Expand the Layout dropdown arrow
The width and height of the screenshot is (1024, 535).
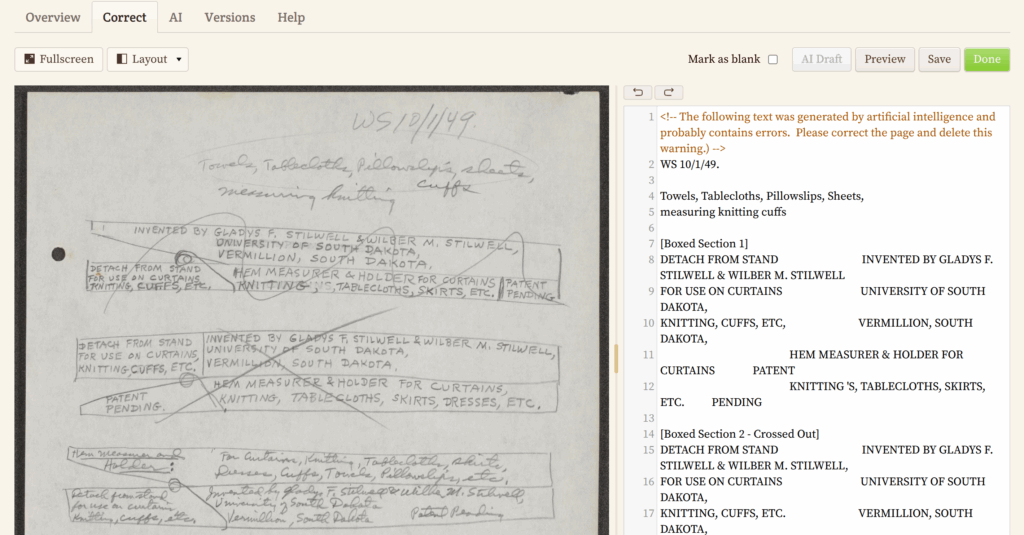(x=179, y=59)
